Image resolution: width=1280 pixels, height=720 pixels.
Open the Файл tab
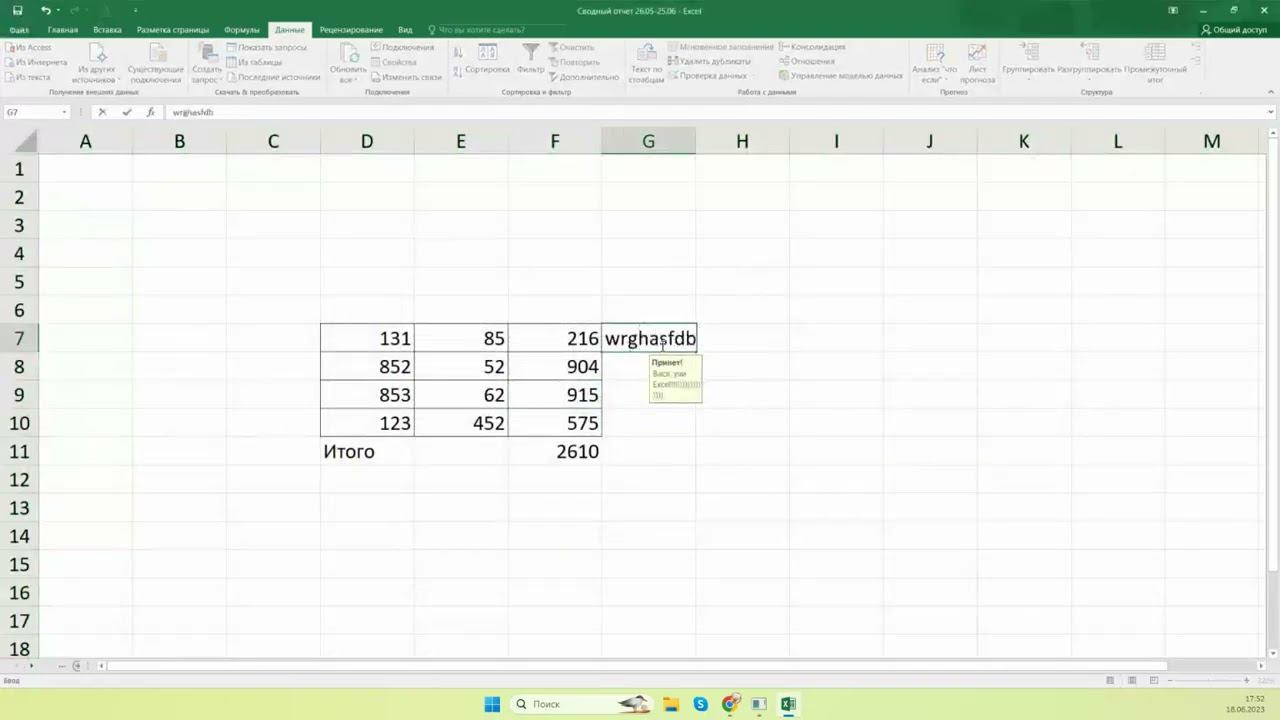(x=19, y=30)
